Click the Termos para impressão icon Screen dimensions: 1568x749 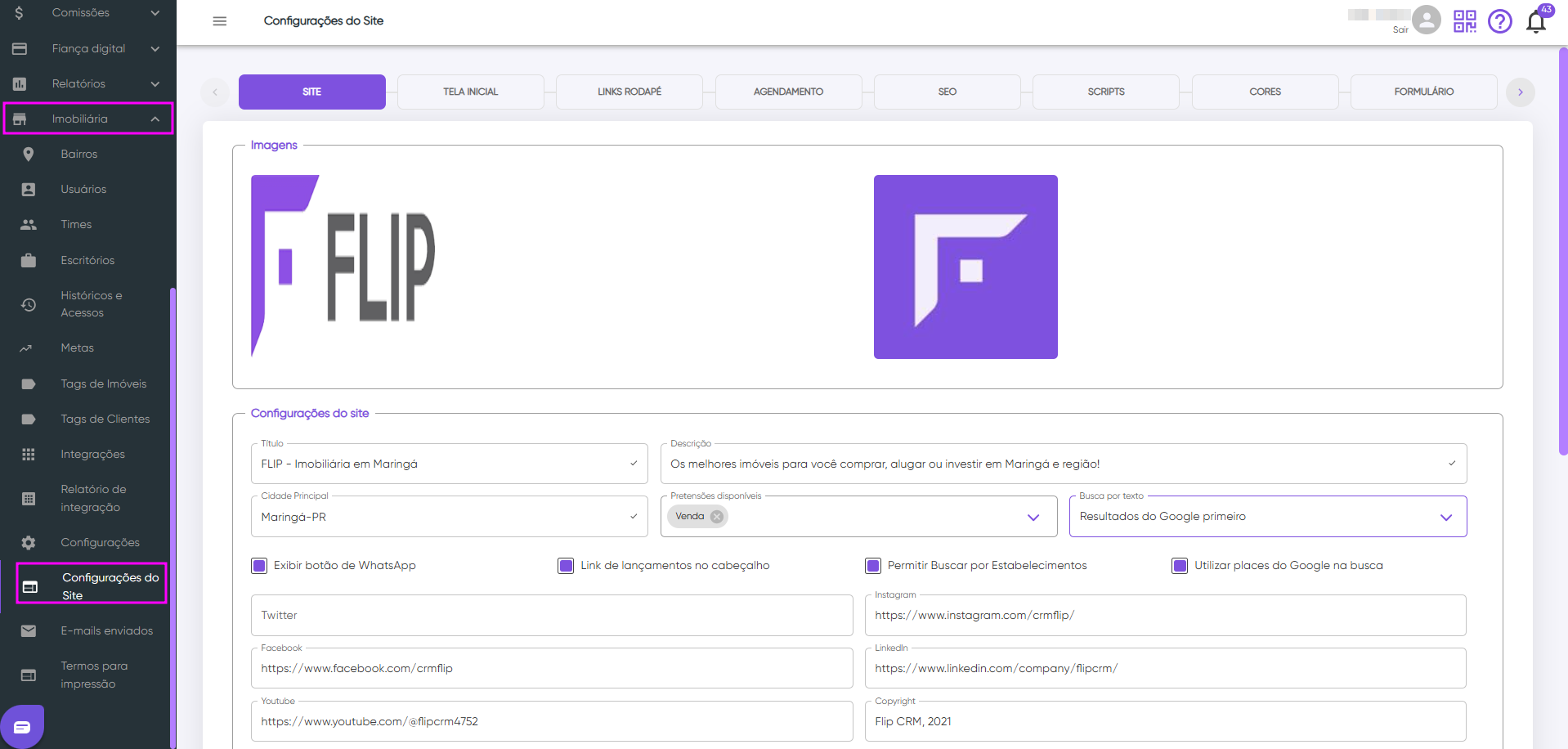[x=29, y=675]
